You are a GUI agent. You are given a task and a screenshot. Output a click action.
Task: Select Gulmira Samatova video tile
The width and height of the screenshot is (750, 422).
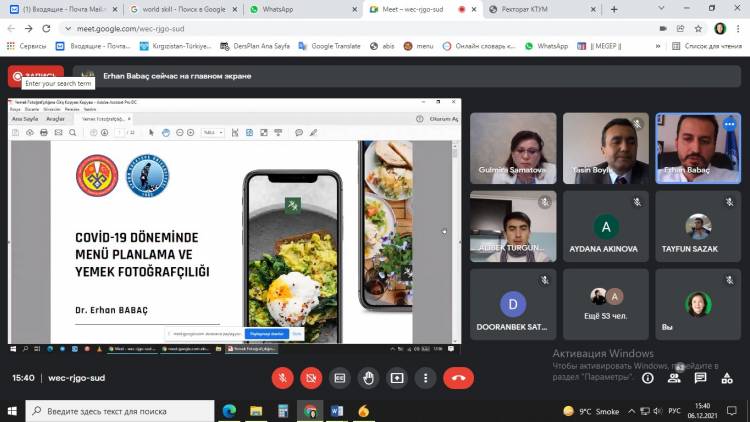point(513,148)
